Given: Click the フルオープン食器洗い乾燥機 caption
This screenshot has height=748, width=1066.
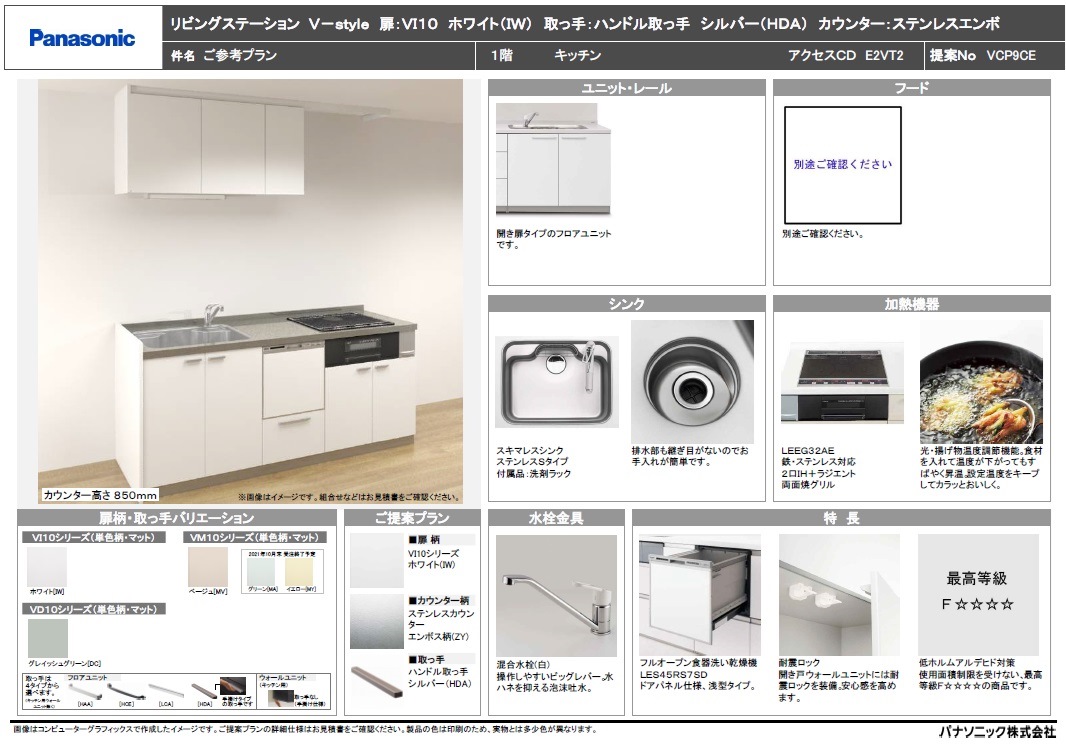Looking at the screenshot, I should point(698,662).
